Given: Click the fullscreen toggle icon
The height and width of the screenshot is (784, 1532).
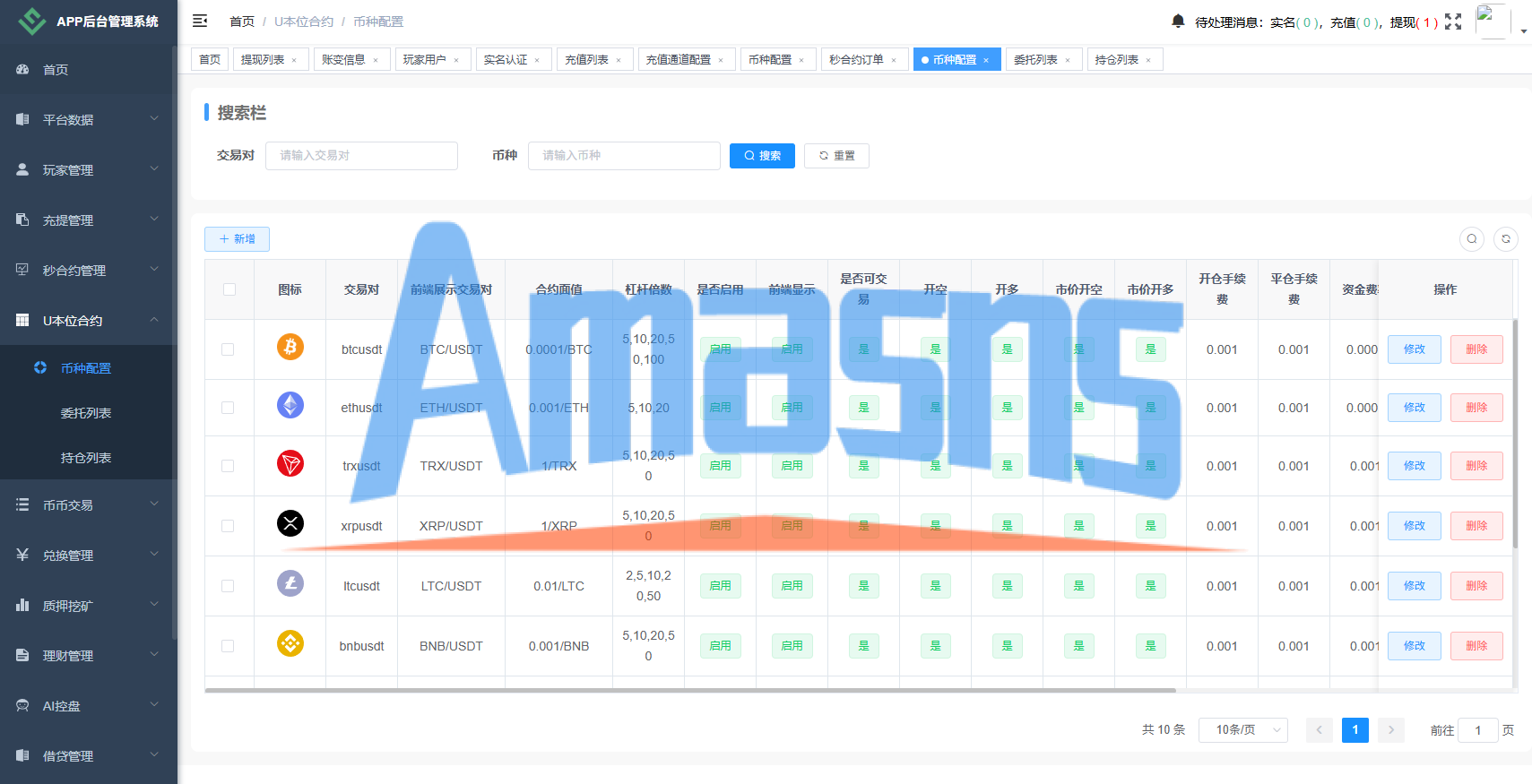Looking at the screenshot, I should (x=1453, y=22).
